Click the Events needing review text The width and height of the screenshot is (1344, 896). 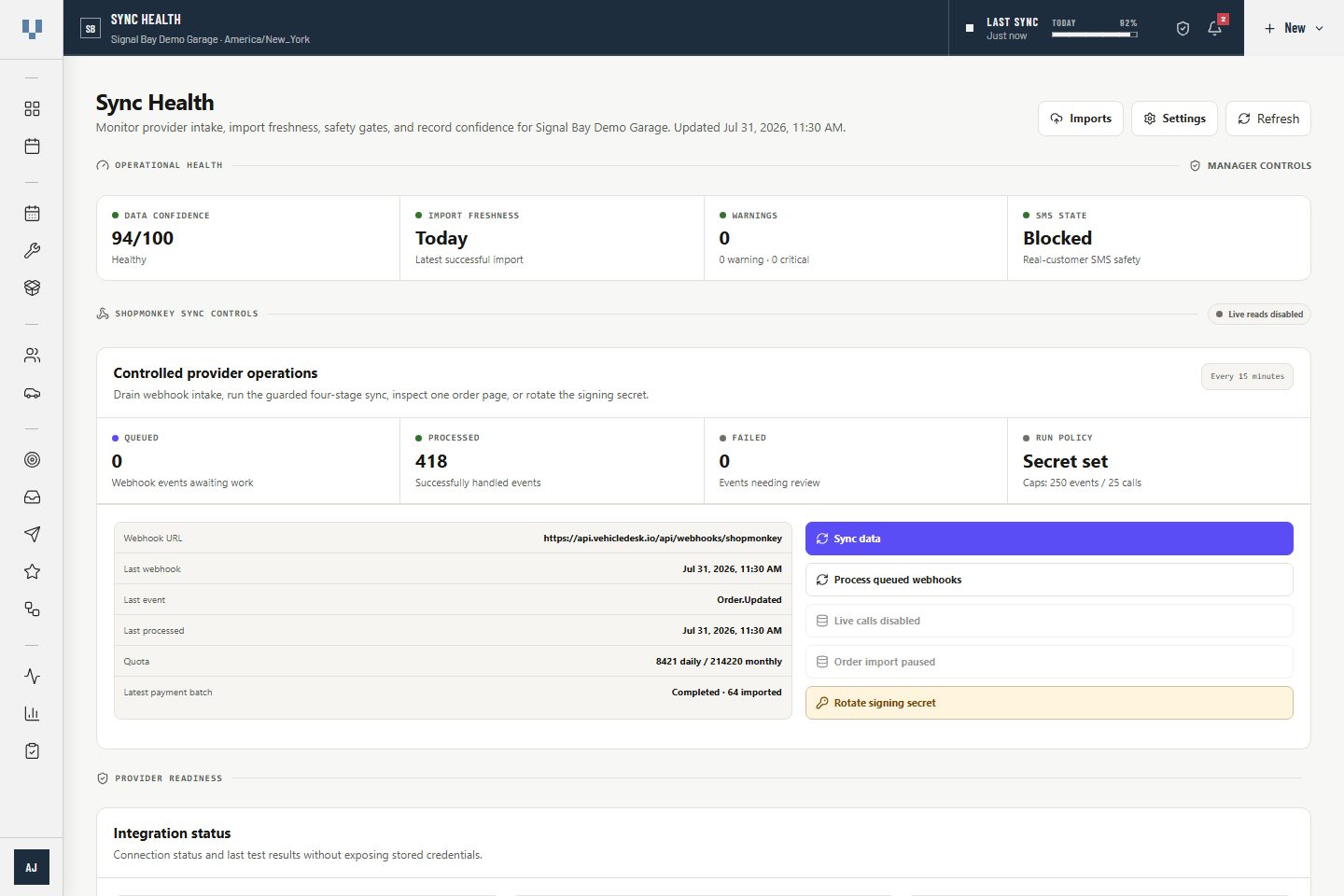pos(769,483)
